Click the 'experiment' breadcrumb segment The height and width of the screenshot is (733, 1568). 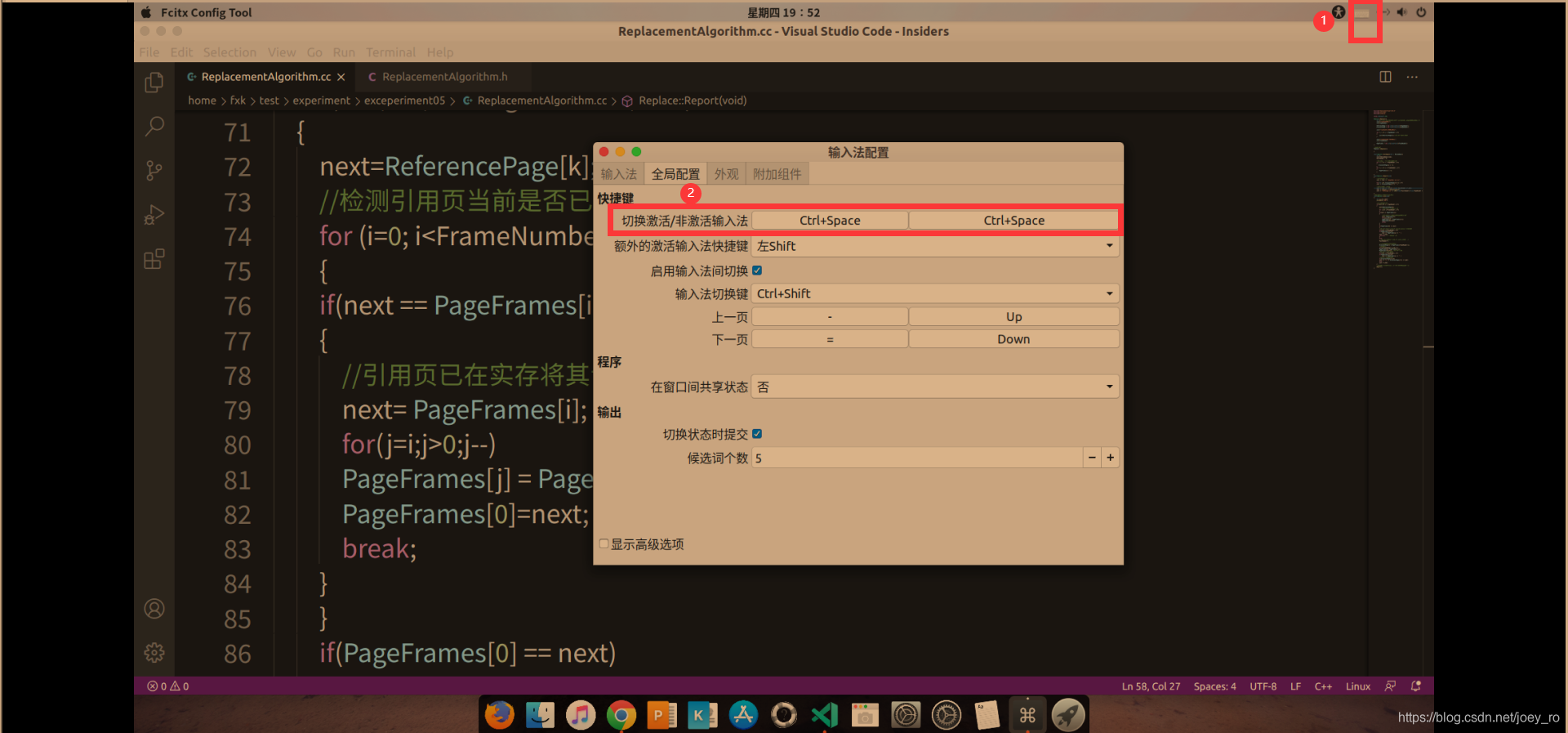click(x=321, y=101)
